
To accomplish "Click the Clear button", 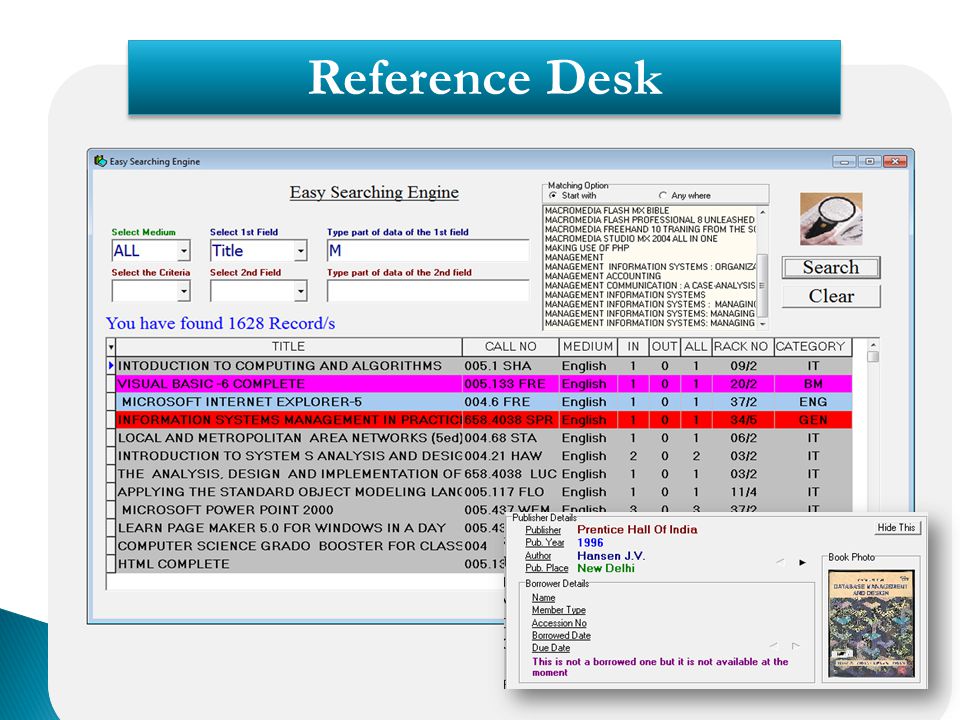I will click(x=831, y=296).
